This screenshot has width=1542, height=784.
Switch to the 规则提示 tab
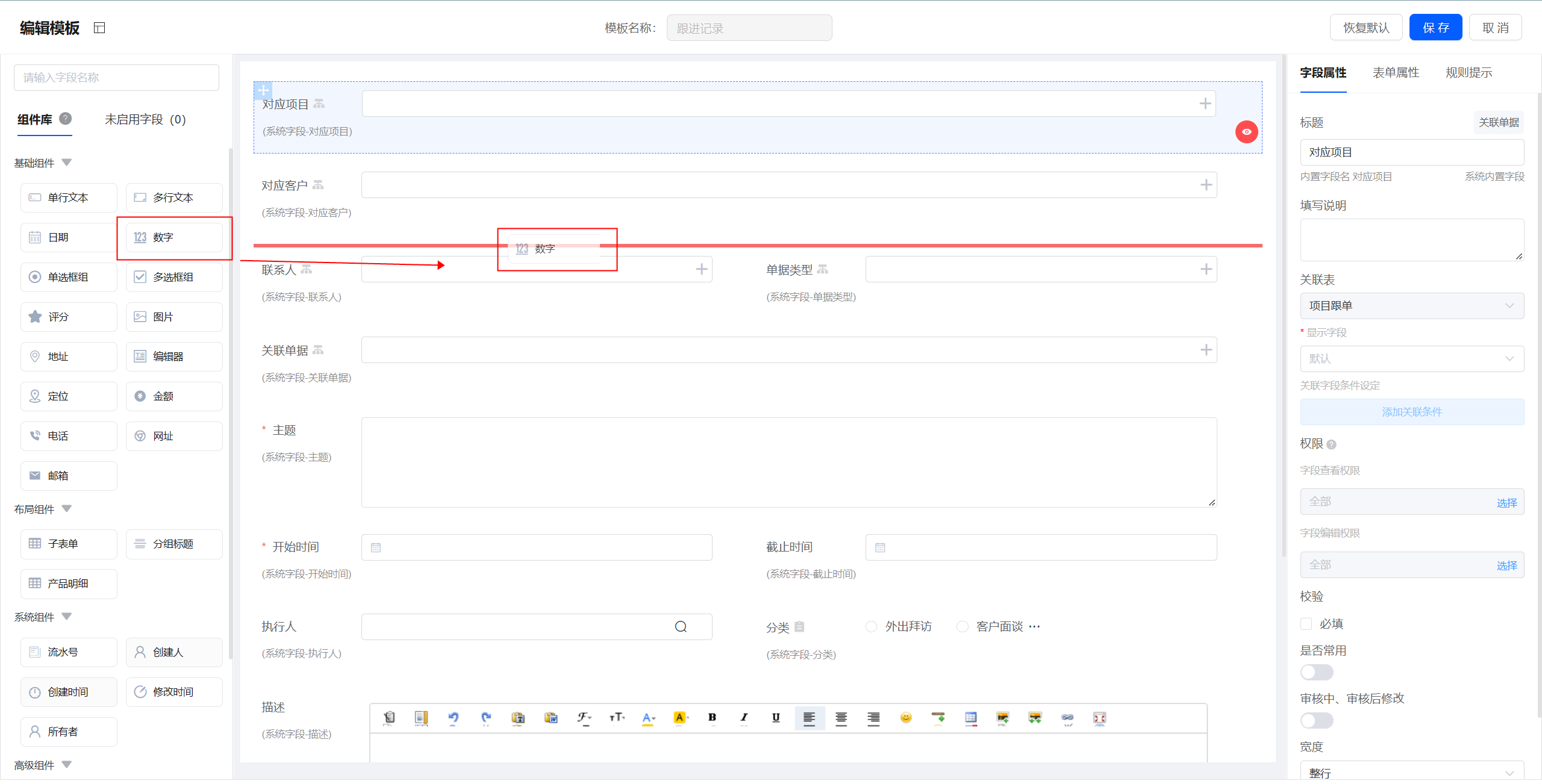click(1469, 73)
